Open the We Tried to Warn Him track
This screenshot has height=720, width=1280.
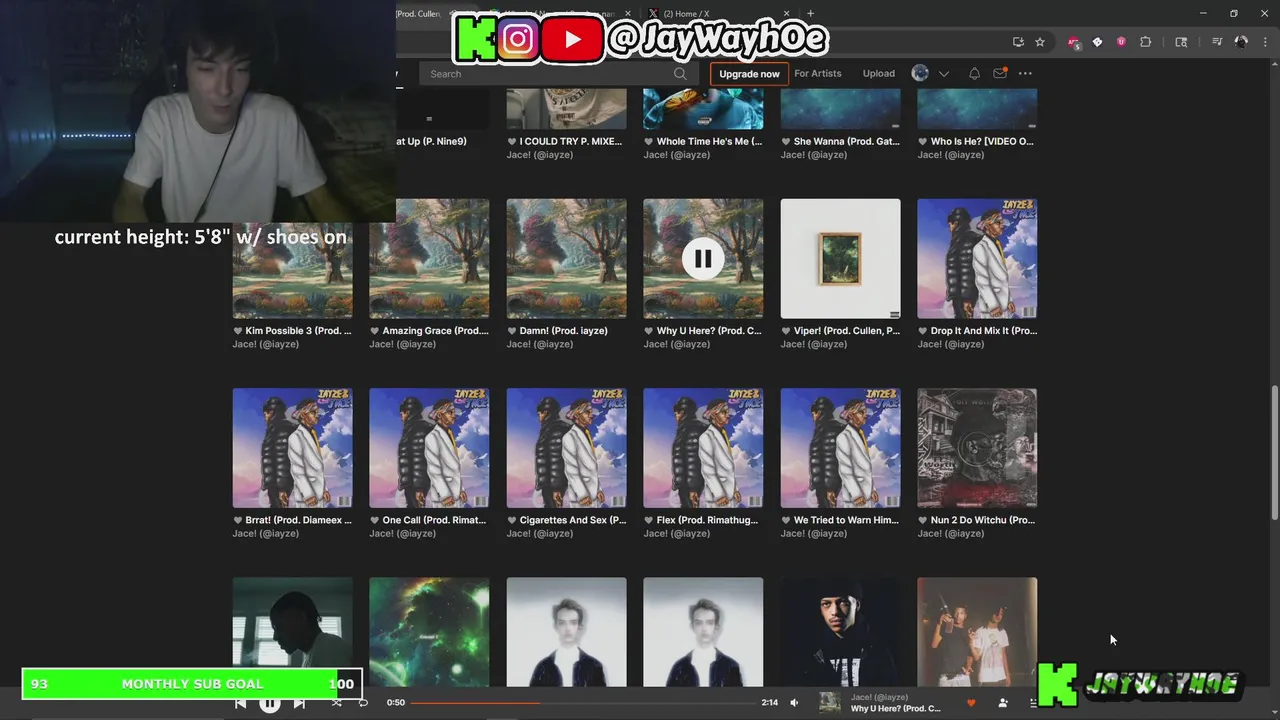[847, 520]
